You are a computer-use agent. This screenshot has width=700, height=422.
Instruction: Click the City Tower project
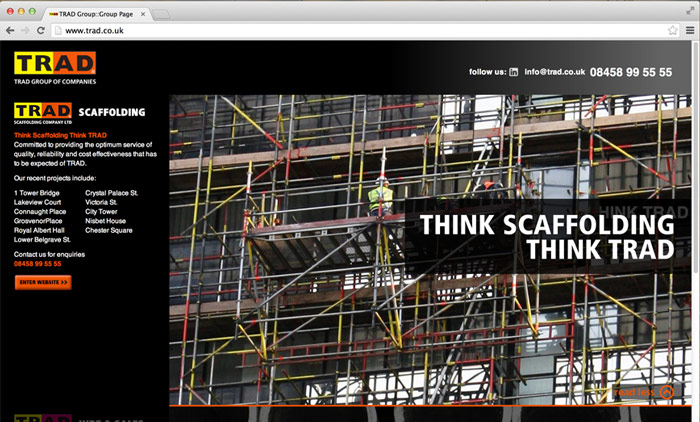point(101,212)
